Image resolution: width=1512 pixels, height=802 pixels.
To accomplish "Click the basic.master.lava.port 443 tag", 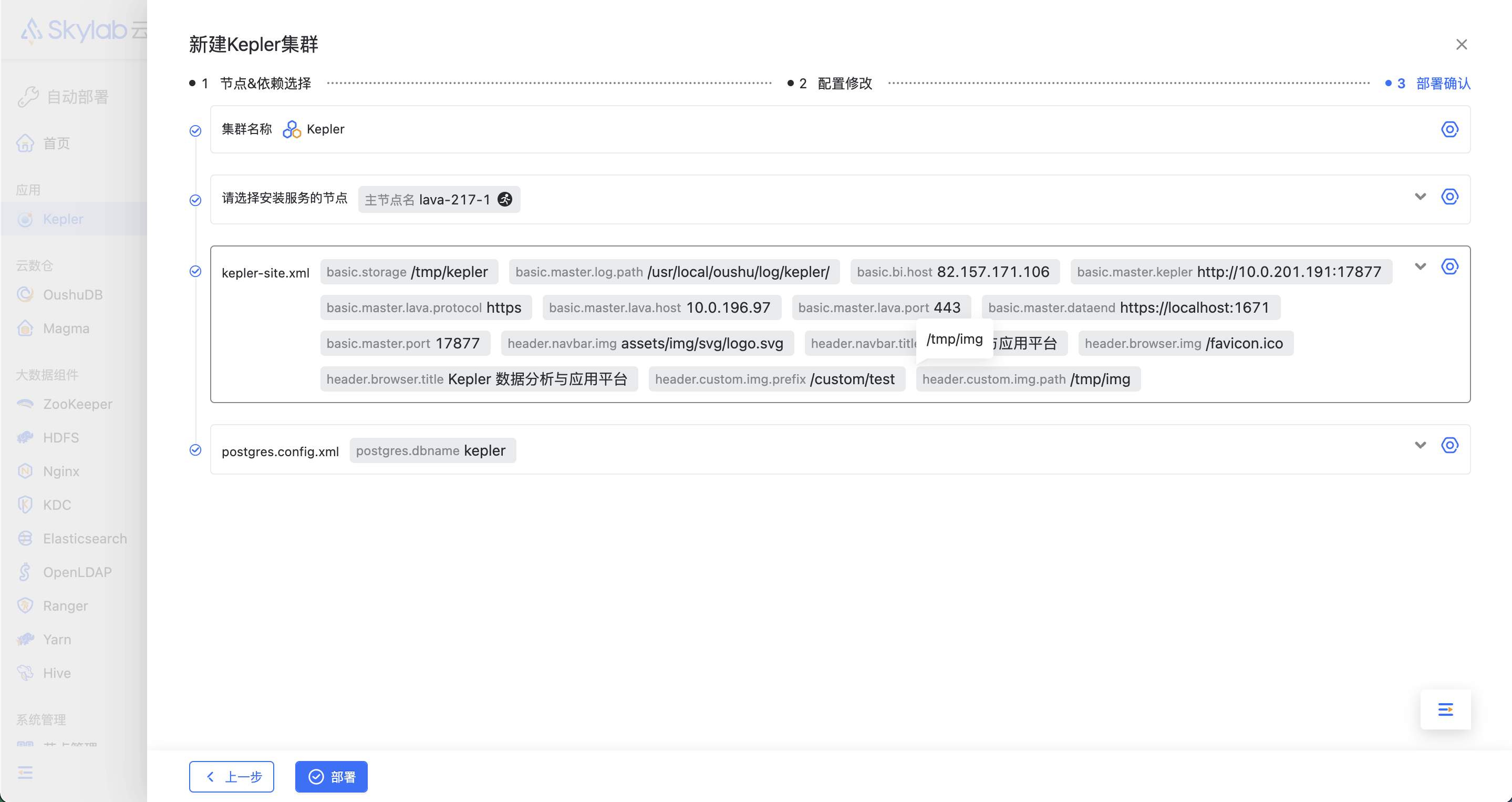I will click(x=882, y=307).
